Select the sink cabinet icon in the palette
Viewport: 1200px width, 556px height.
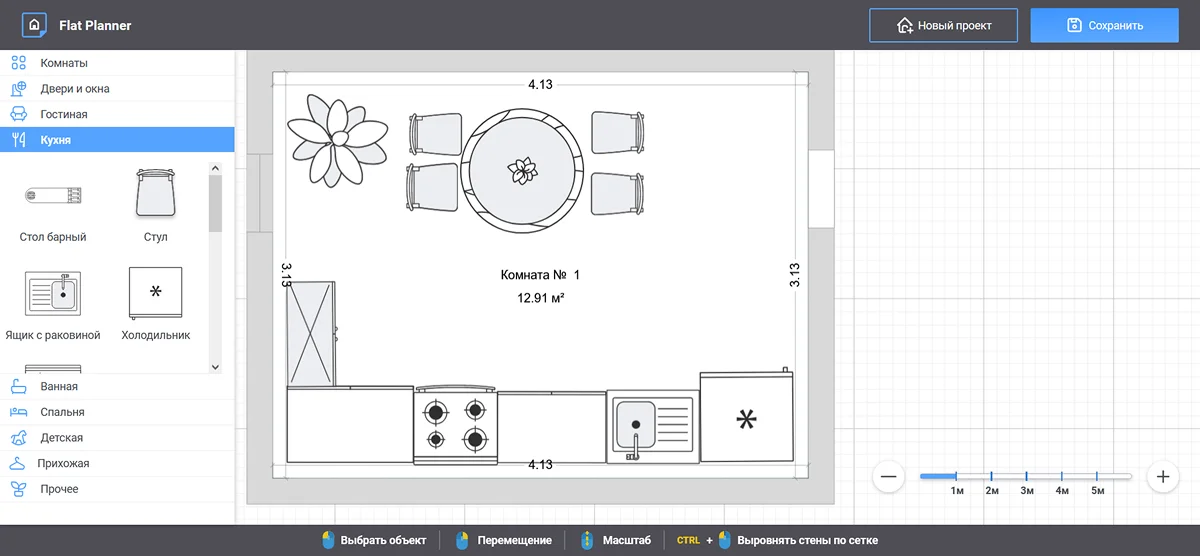[53, 293]
